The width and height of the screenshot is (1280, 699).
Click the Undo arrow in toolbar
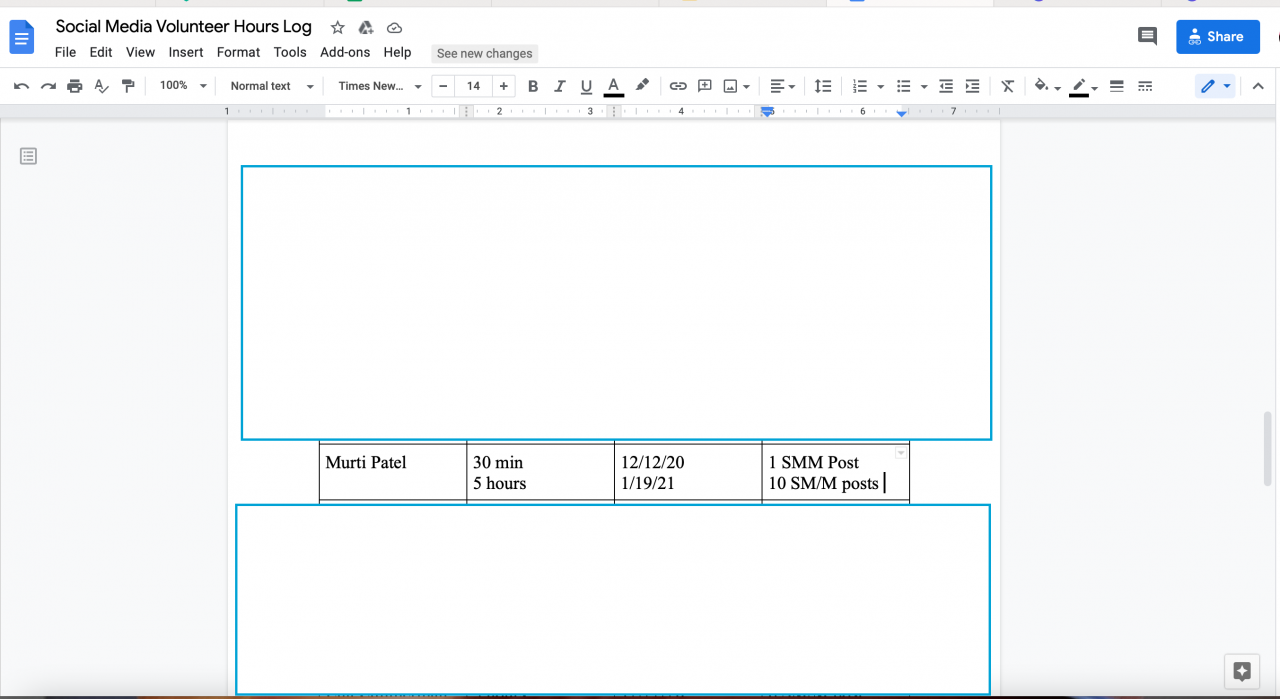pyautogui.click(x=21, y=86)
